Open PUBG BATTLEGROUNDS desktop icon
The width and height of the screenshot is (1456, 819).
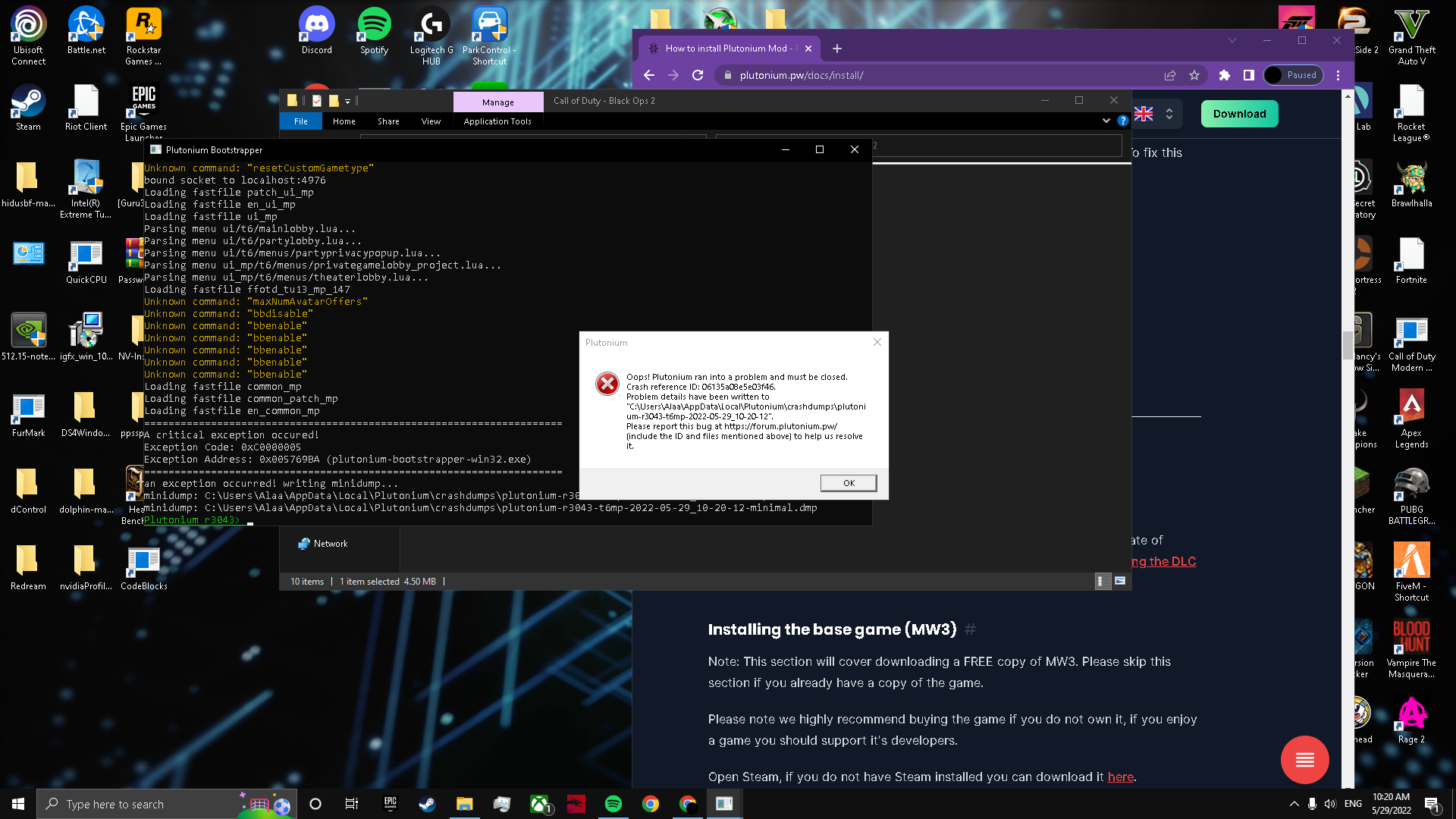[x=1411, y=496]
